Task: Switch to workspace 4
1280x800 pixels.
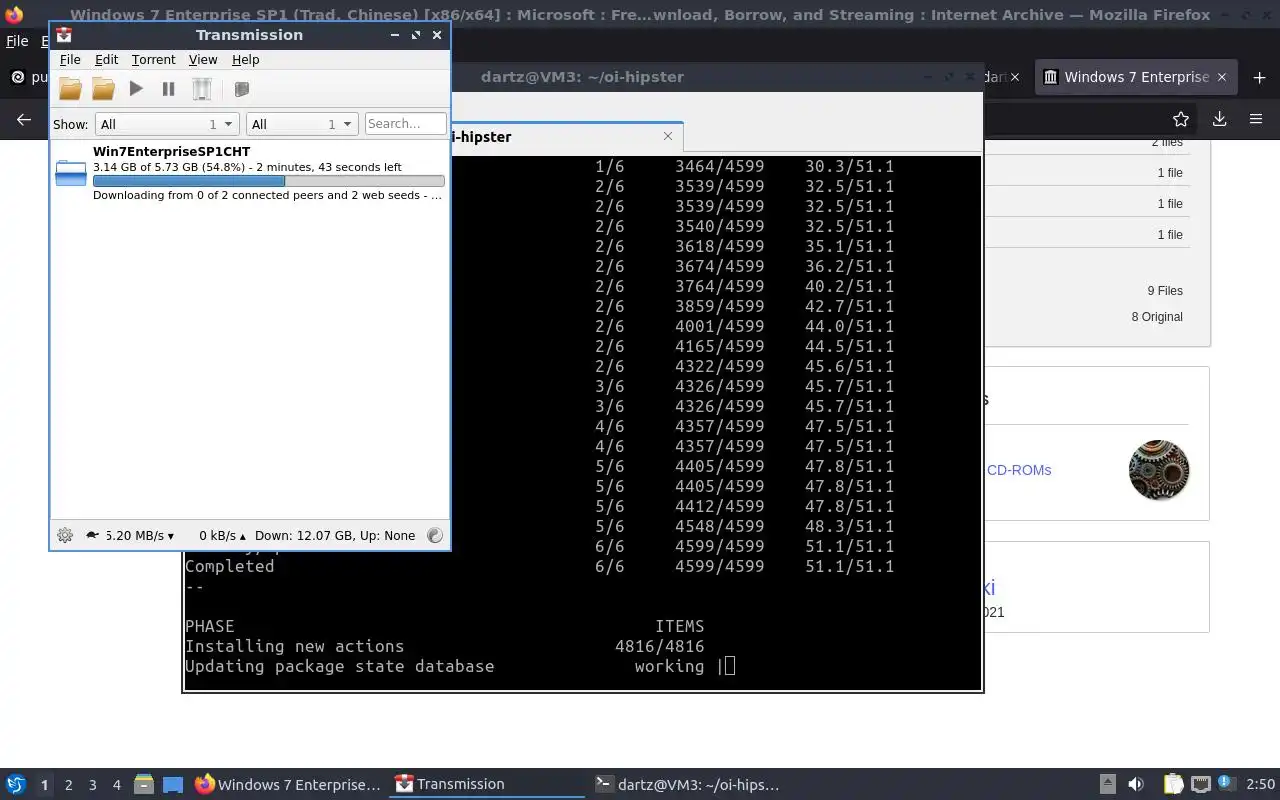Action: pyautogui.click(x=116, y=785)
